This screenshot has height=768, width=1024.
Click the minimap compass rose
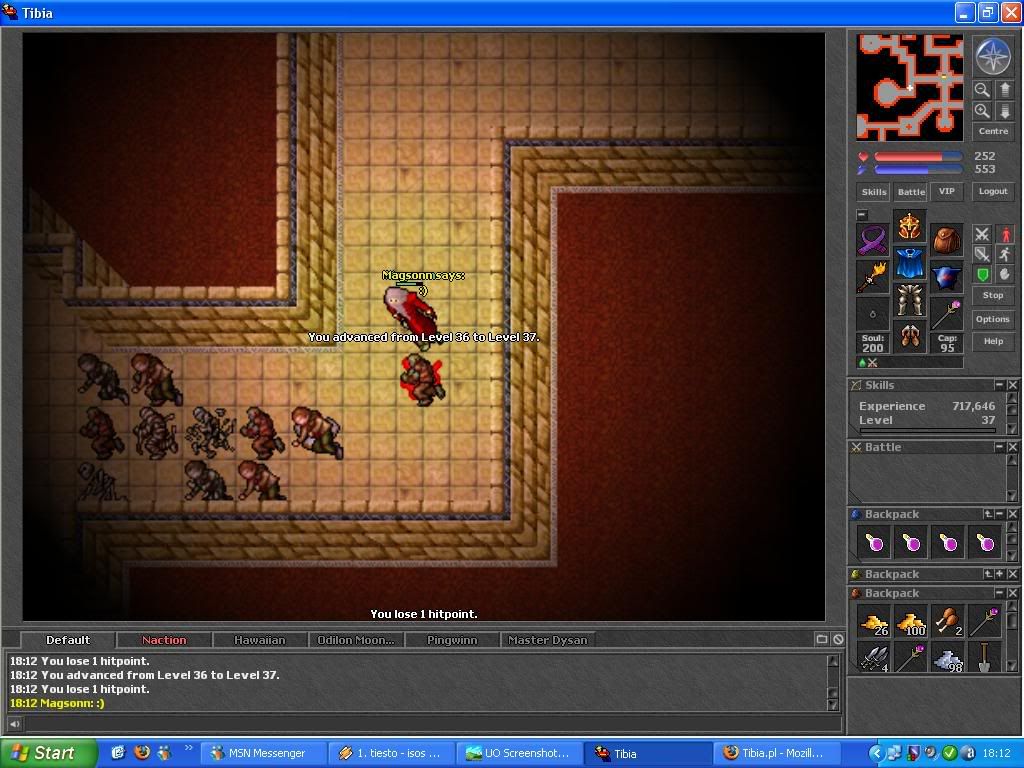pyautogui.click(x=993, y=57)
